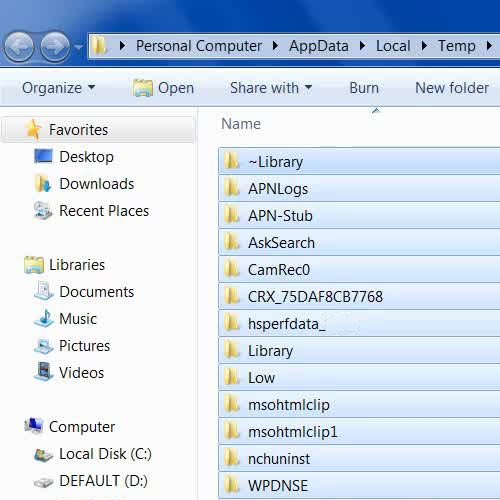Viewport: 500px width, 500px height.
Task: Click the Music library note icon
Action: (x=44, y=318)
